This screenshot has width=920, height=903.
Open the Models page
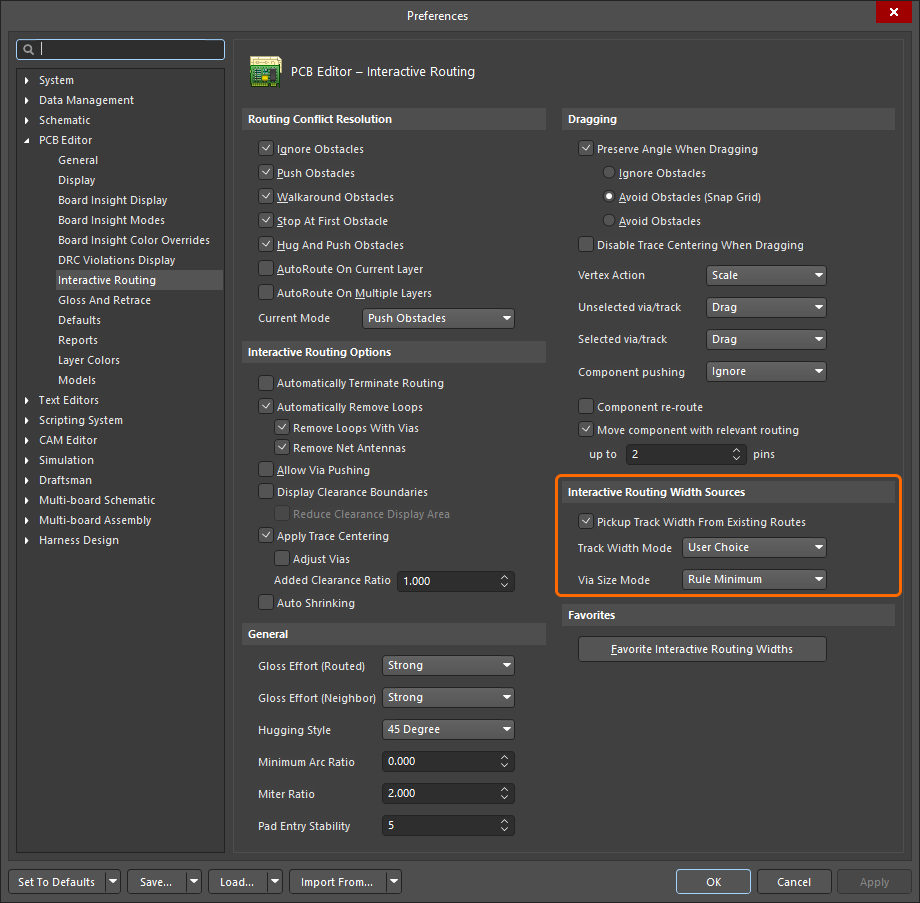click(77, 380)
